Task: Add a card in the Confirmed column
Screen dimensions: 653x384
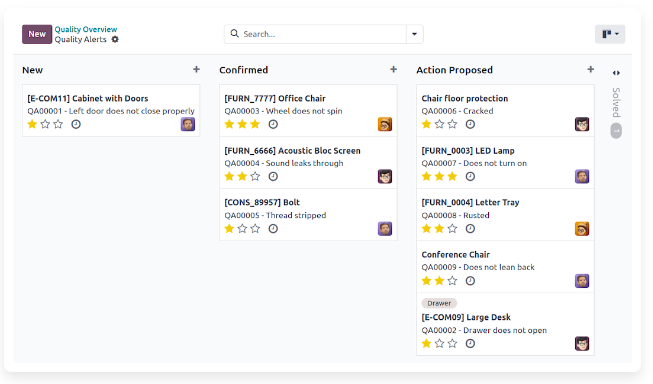Action: pos(393,70)
